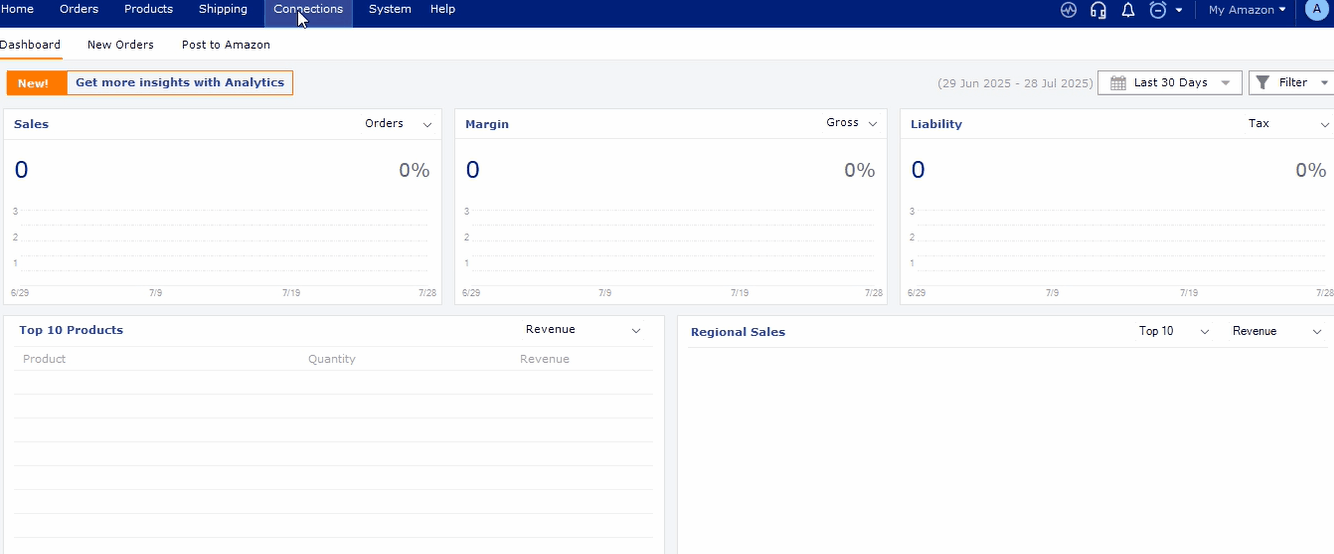Expand the My Amazon account dropdown
1334x554 pixels.
(x=1247, y=10)
